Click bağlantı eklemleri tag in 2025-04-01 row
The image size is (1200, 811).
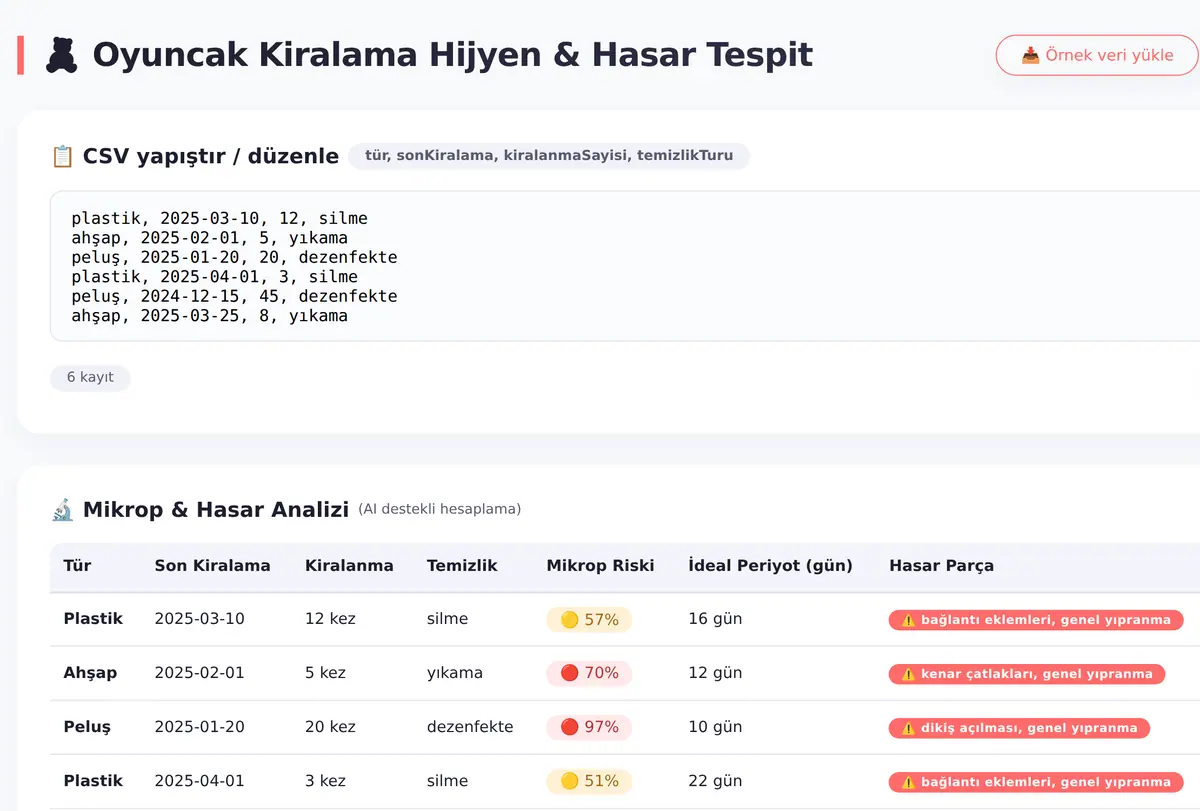coord(1036,782)
